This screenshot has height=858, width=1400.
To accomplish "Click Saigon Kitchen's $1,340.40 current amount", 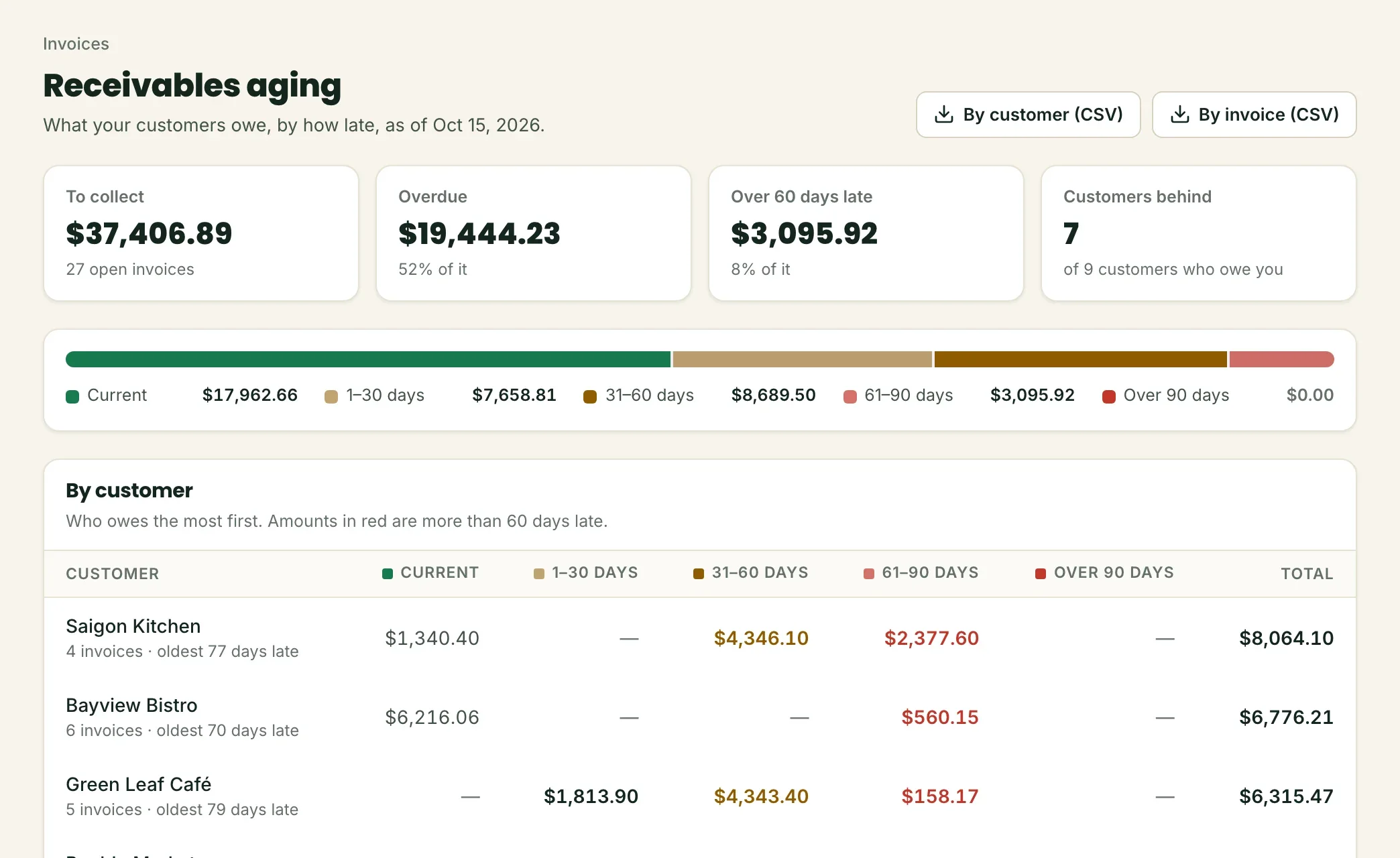I will point(432,638).
